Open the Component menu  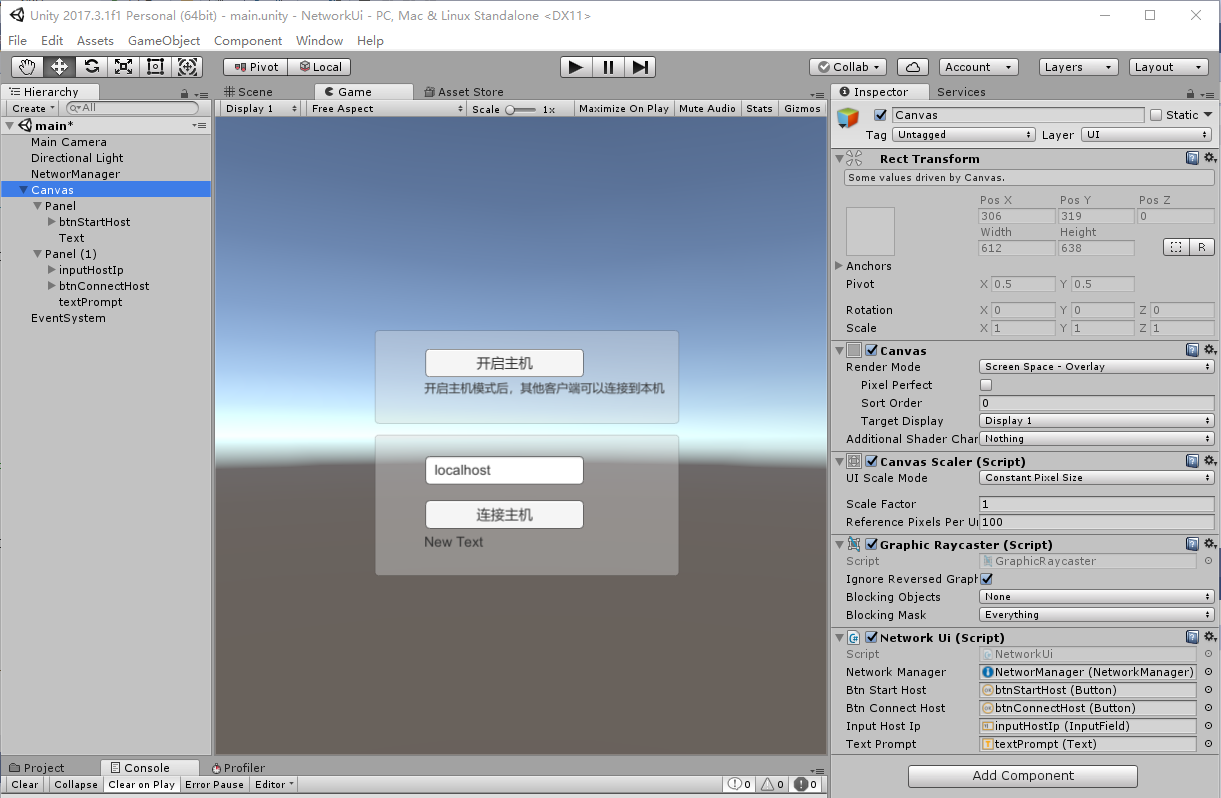click(x=248, y=41)
